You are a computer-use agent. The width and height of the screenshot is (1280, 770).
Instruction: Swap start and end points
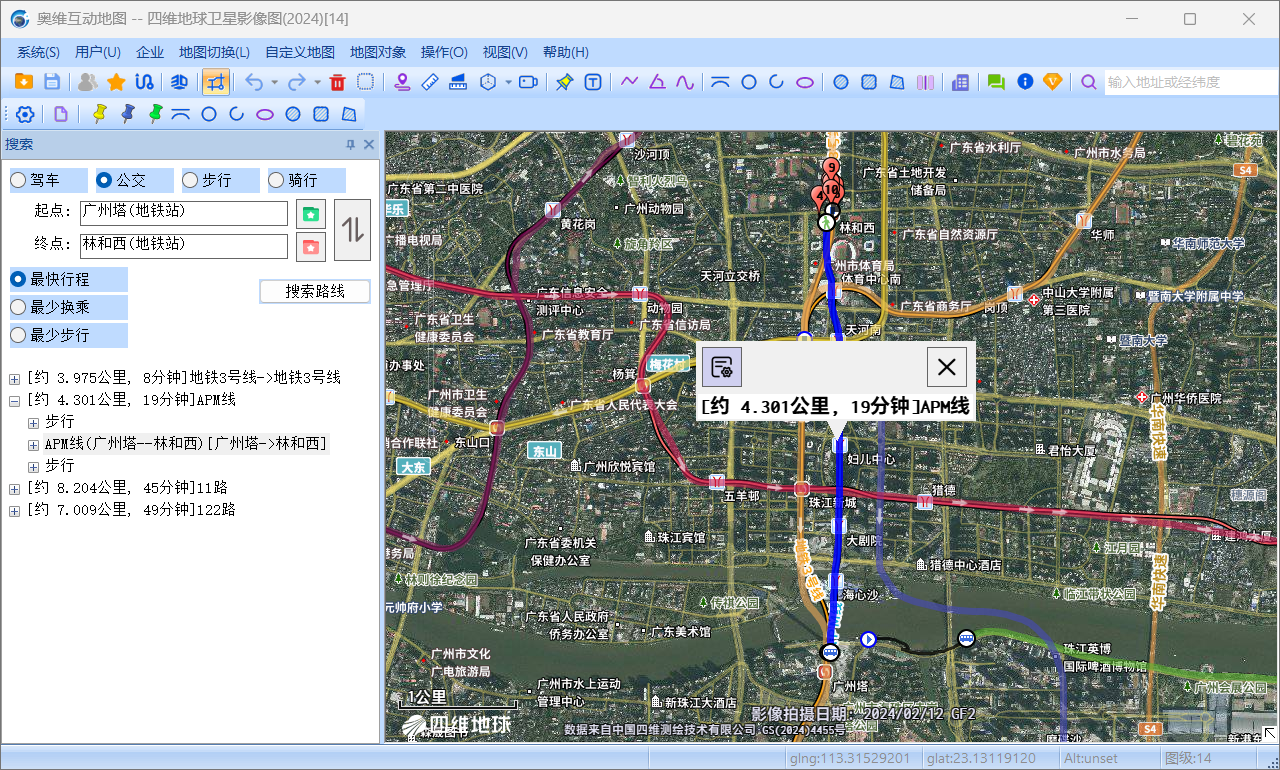click(x=352, y=230)
